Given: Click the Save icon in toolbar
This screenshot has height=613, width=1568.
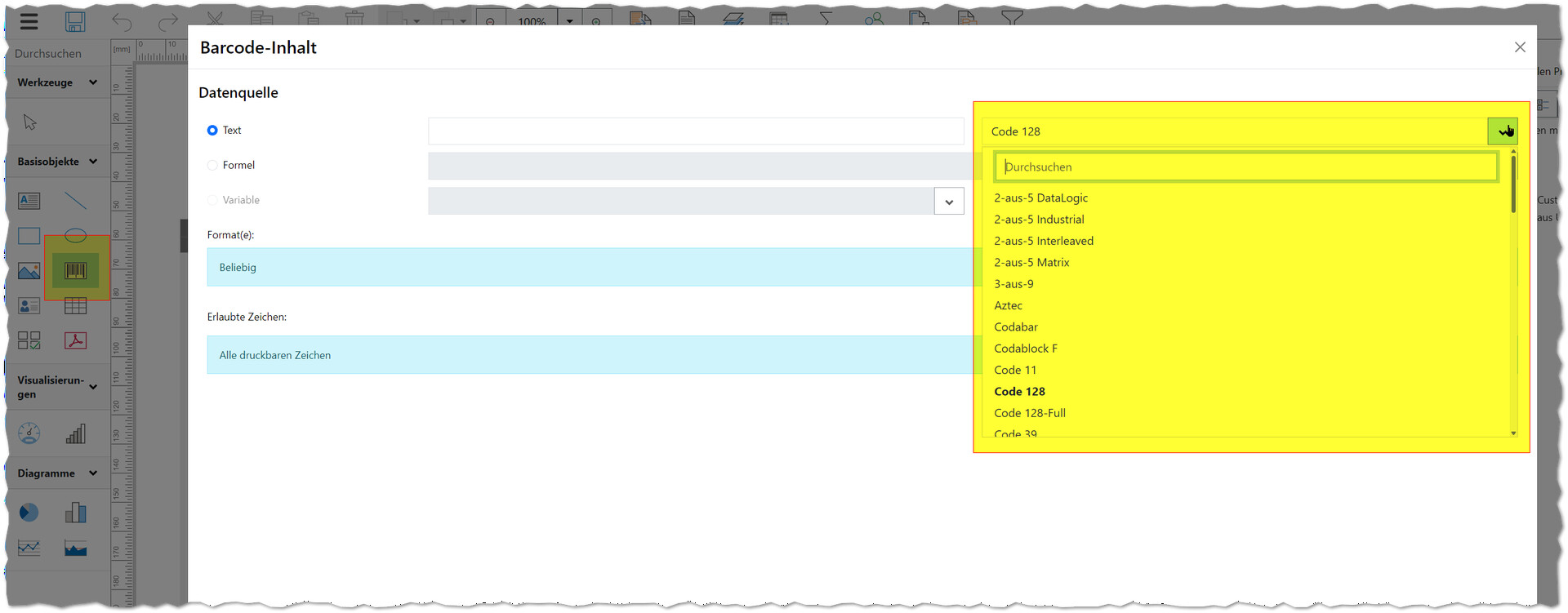Looking at the screenshot, I should (75, 22).
